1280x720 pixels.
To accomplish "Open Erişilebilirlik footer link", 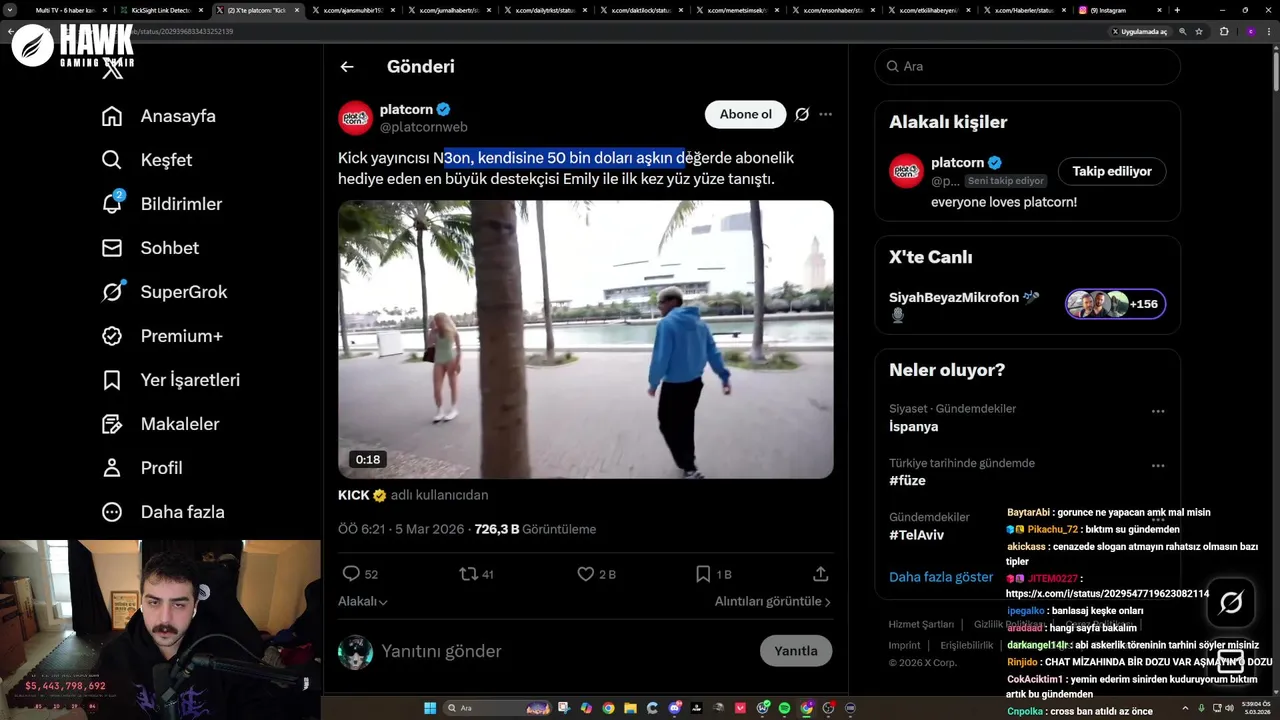I will coord(967,646).
